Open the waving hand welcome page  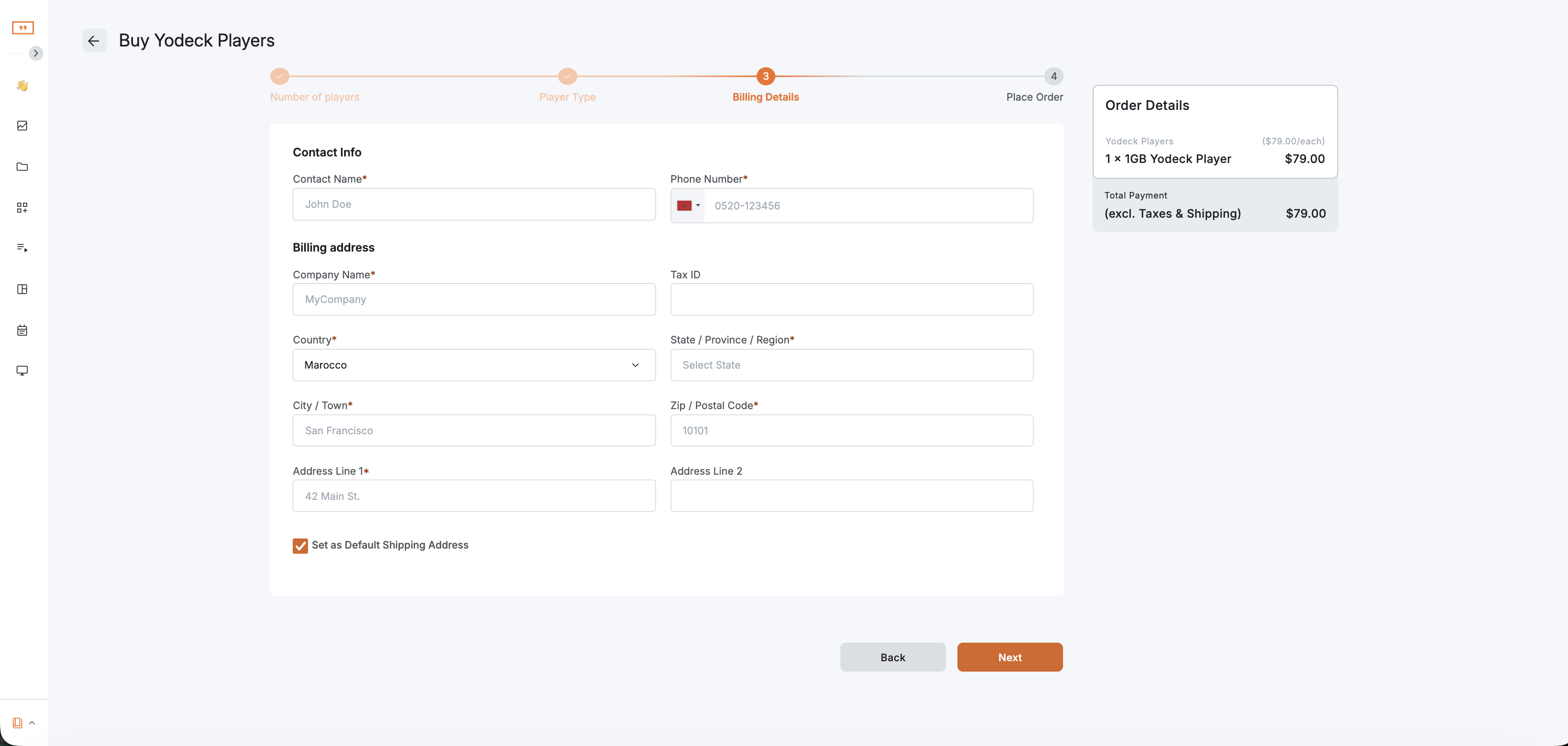22,86
